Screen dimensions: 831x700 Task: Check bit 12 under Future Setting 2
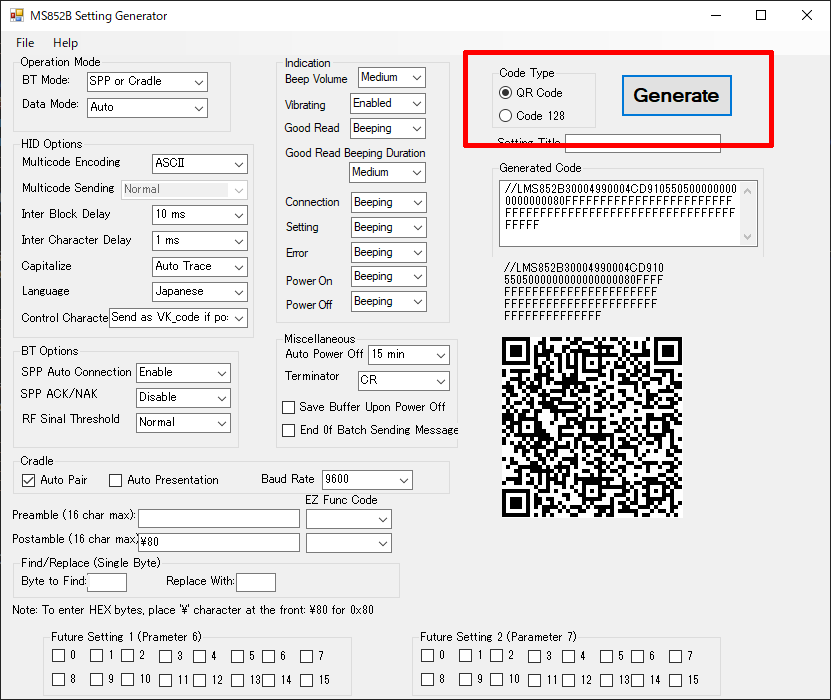(568, 680)
